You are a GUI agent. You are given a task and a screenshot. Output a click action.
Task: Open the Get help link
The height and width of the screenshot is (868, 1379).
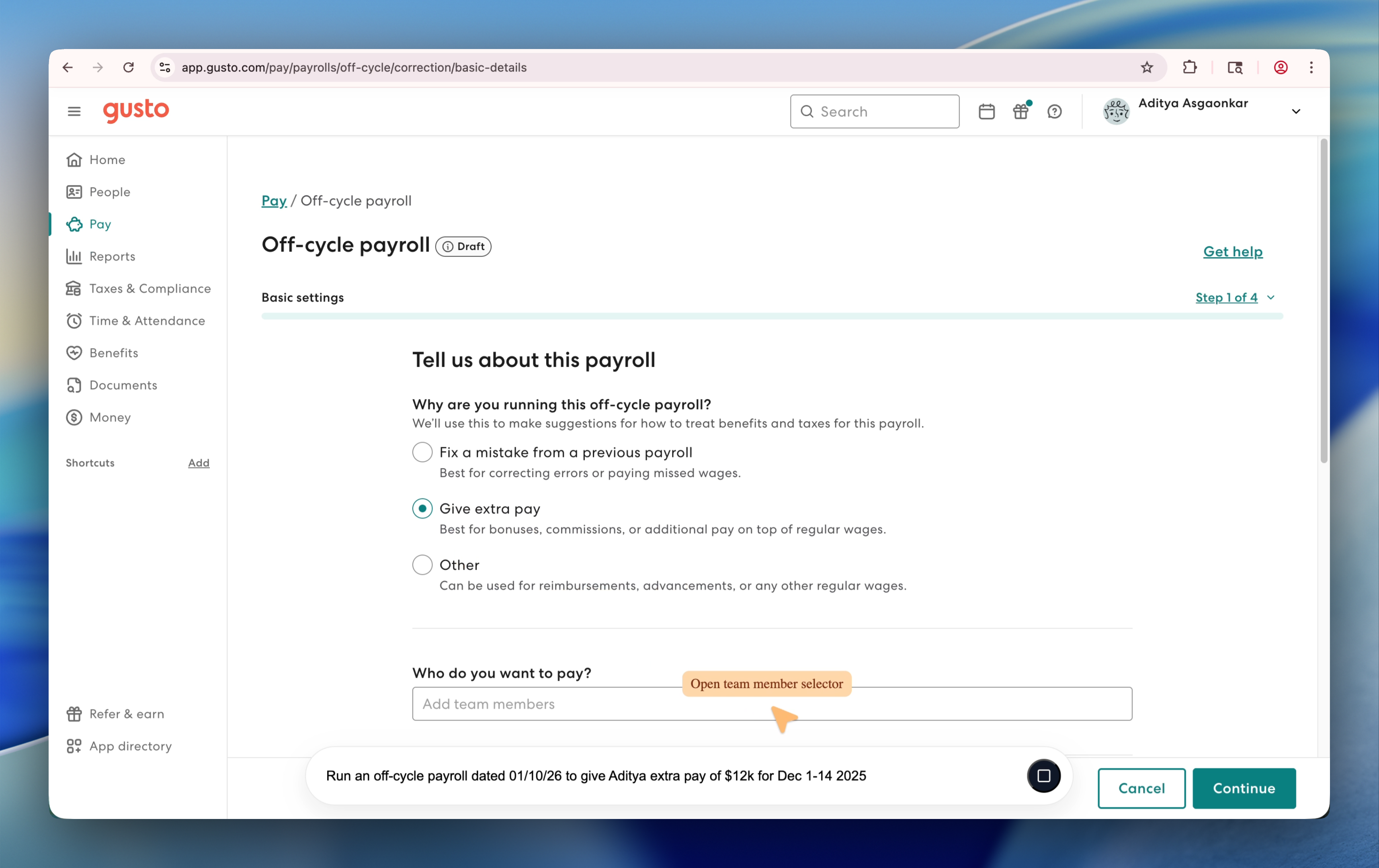pyautogui.click(x=1232, y=251)
